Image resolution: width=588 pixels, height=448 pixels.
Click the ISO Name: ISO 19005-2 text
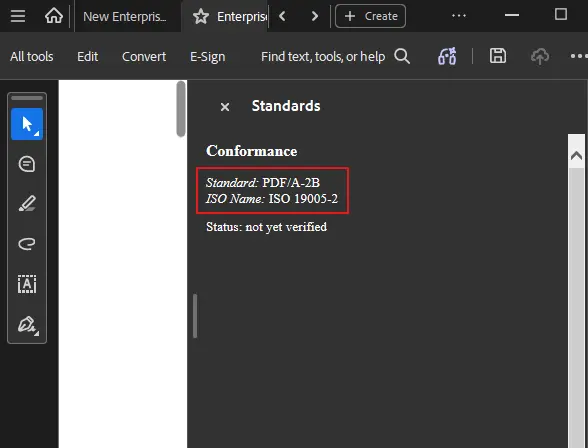tap(272, 198)
